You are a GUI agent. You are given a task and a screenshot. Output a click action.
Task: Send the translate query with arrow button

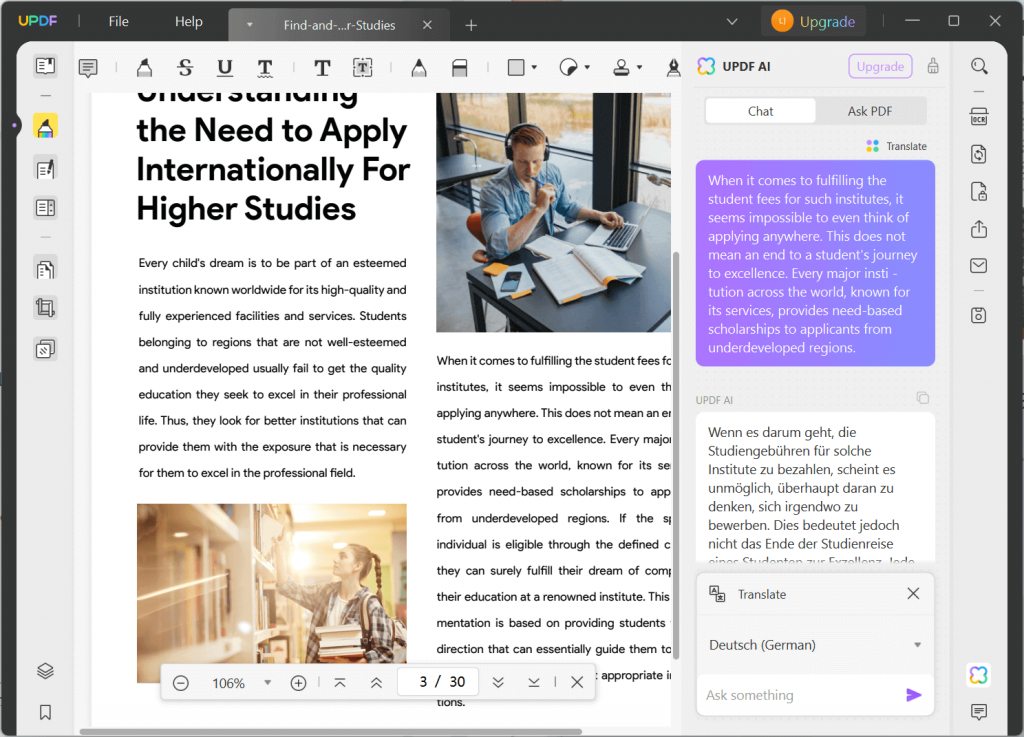[913, 694]
